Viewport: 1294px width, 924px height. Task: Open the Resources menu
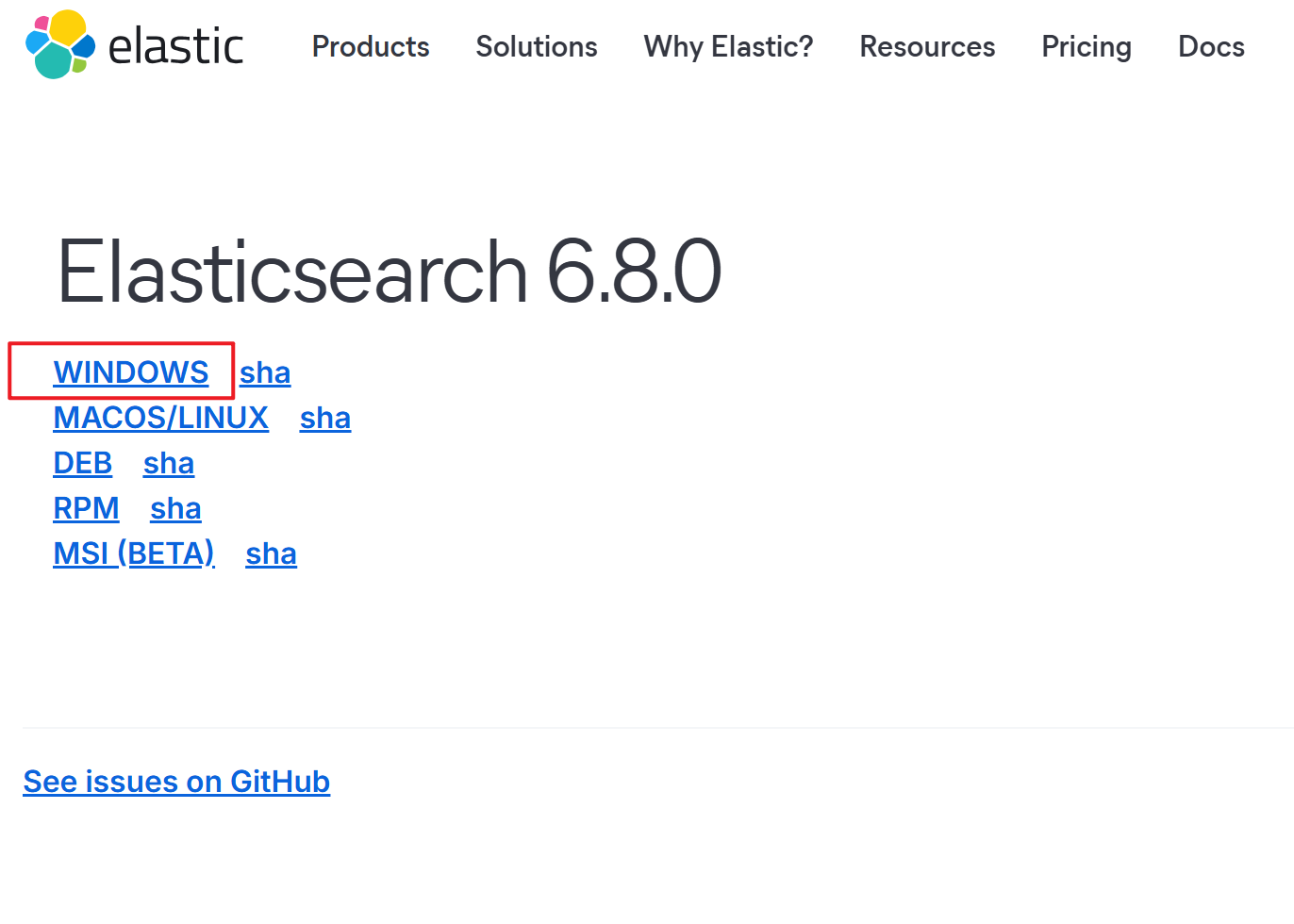[927, 46]
